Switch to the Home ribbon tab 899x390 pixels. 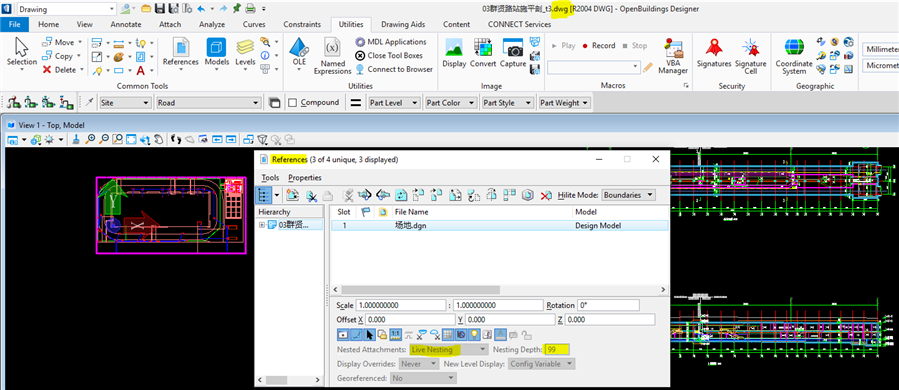(48, 25)
